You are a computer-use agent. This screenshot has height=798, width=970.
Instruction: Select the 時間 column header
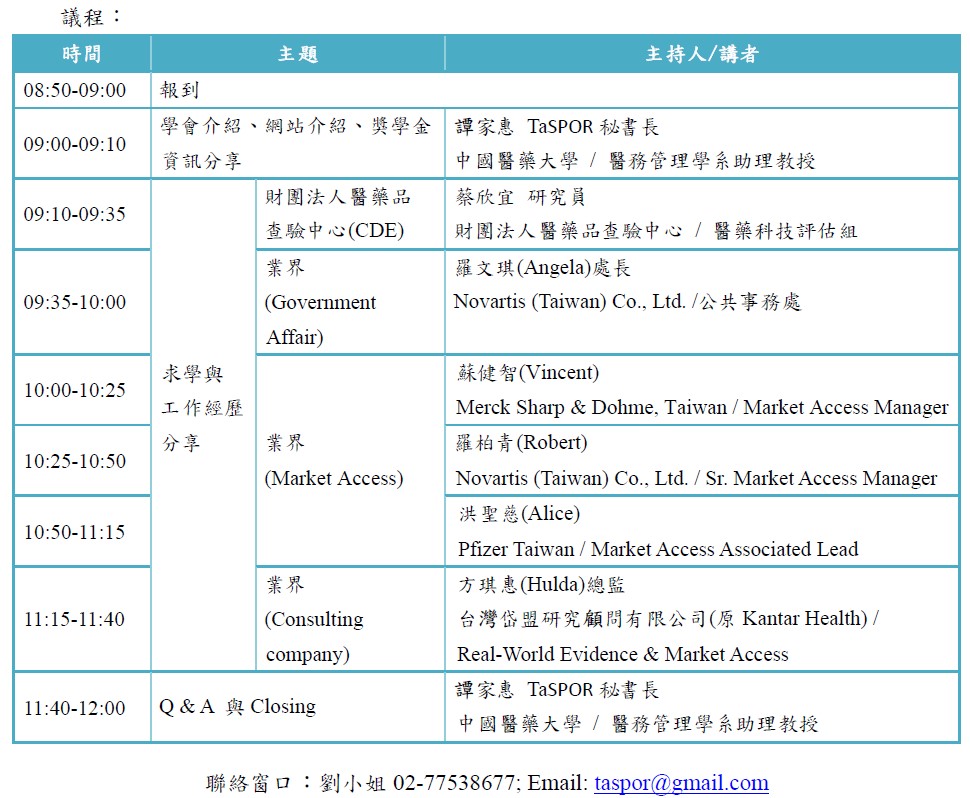tap(82, 54)
